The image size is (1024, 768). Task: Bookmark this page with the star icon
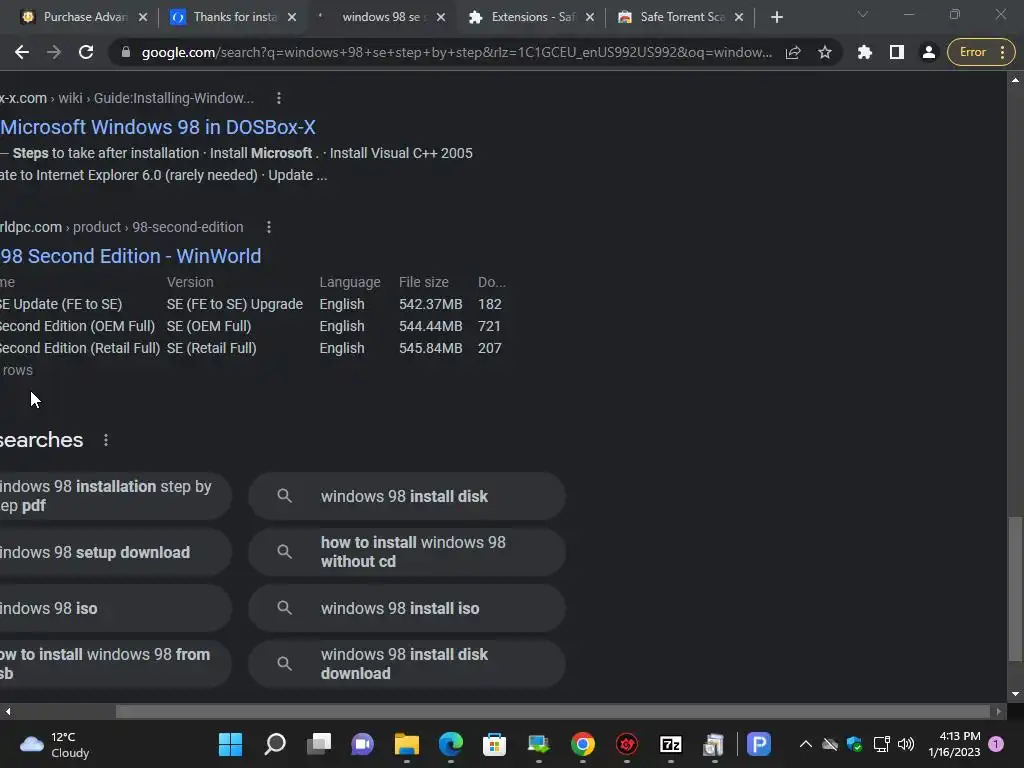(x=825, y=52)
